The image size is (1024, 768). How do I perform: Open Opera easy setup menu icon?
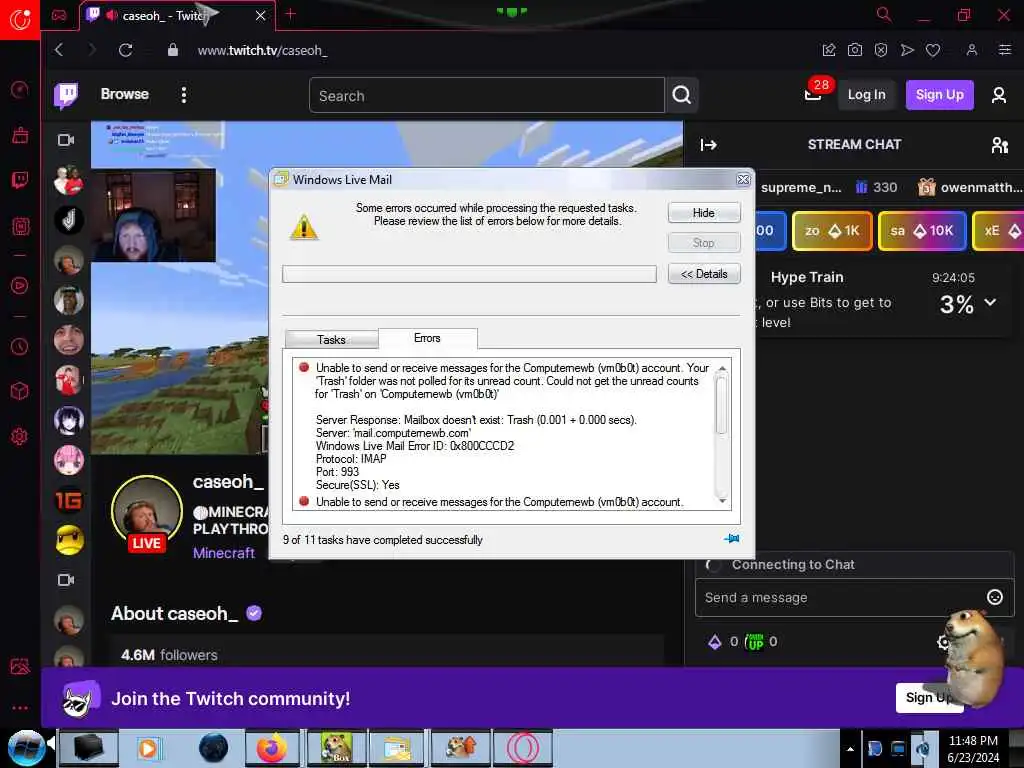click(x=1004, y=50)
